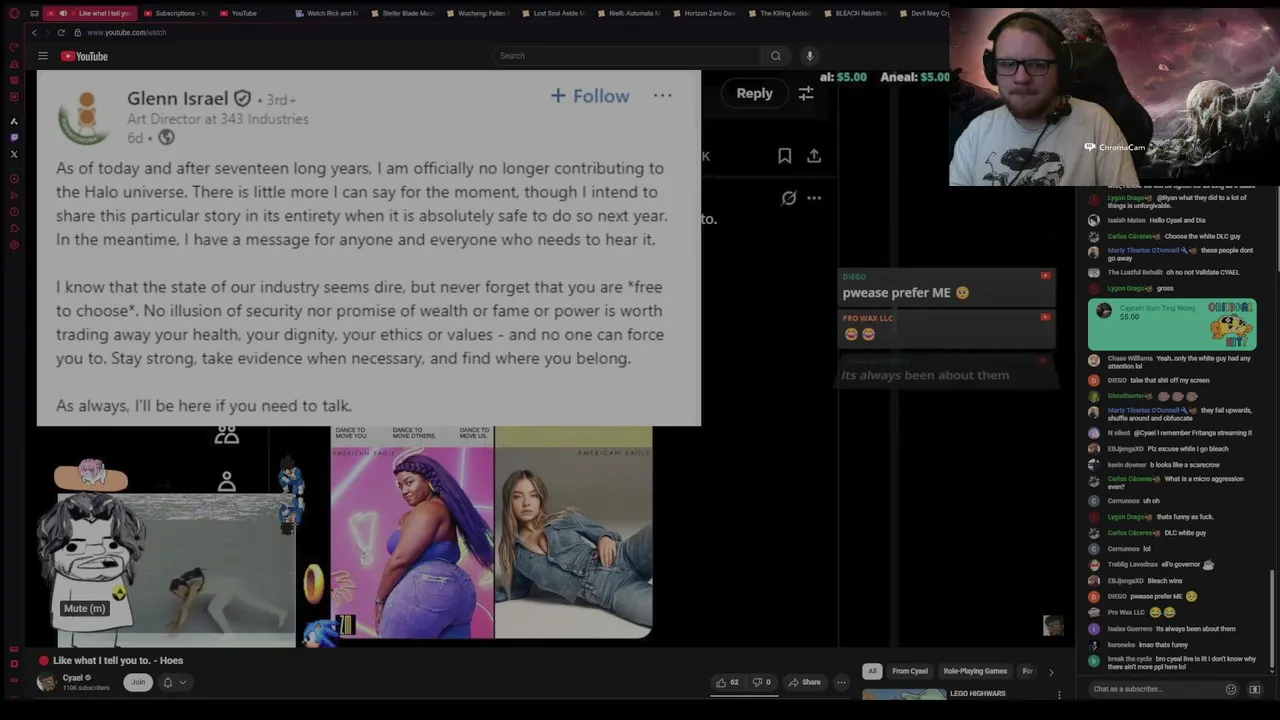The width and height of the screenshot is (1280, 720).
Task: Click the super chat icon in chat input
Action: click(1255, 689)
